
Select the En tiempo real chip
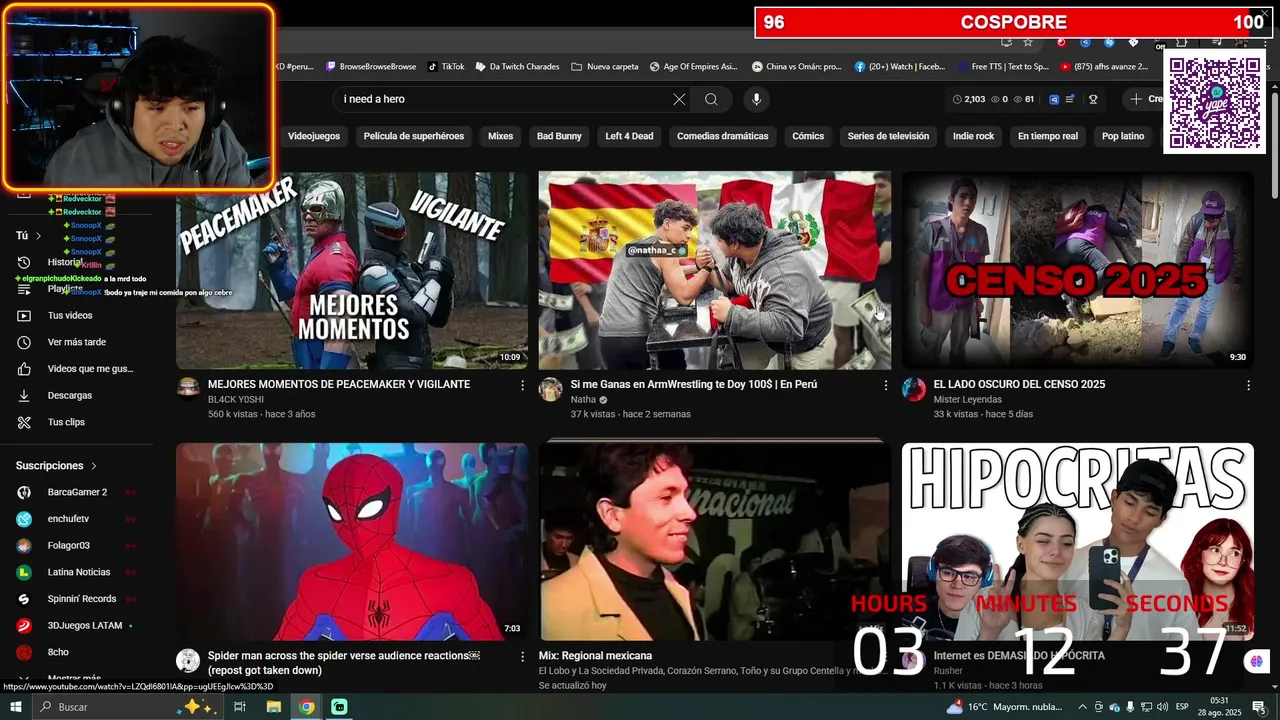click(1048, 136)
